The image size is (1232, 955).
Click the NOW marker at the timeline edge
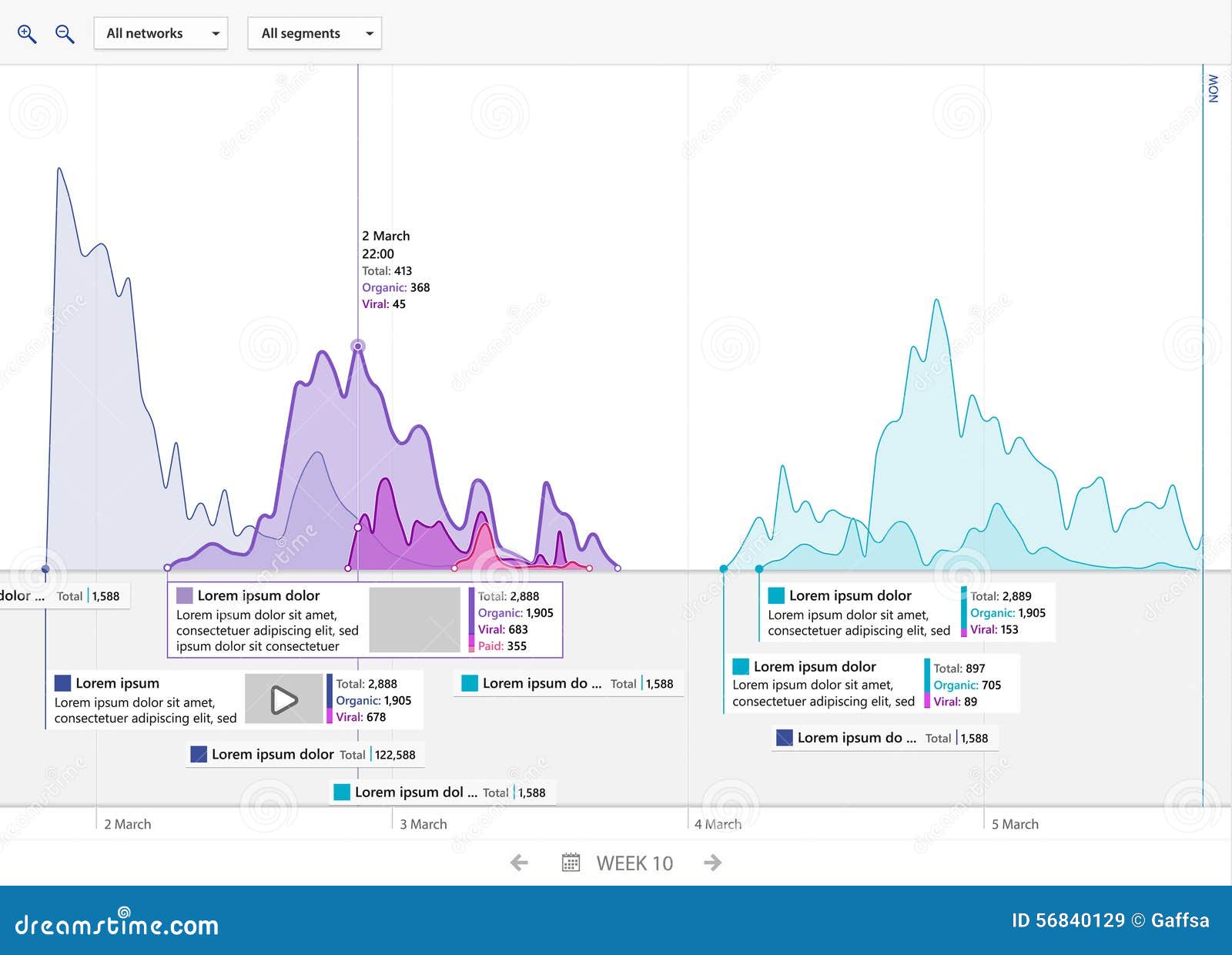(1214, 89)
